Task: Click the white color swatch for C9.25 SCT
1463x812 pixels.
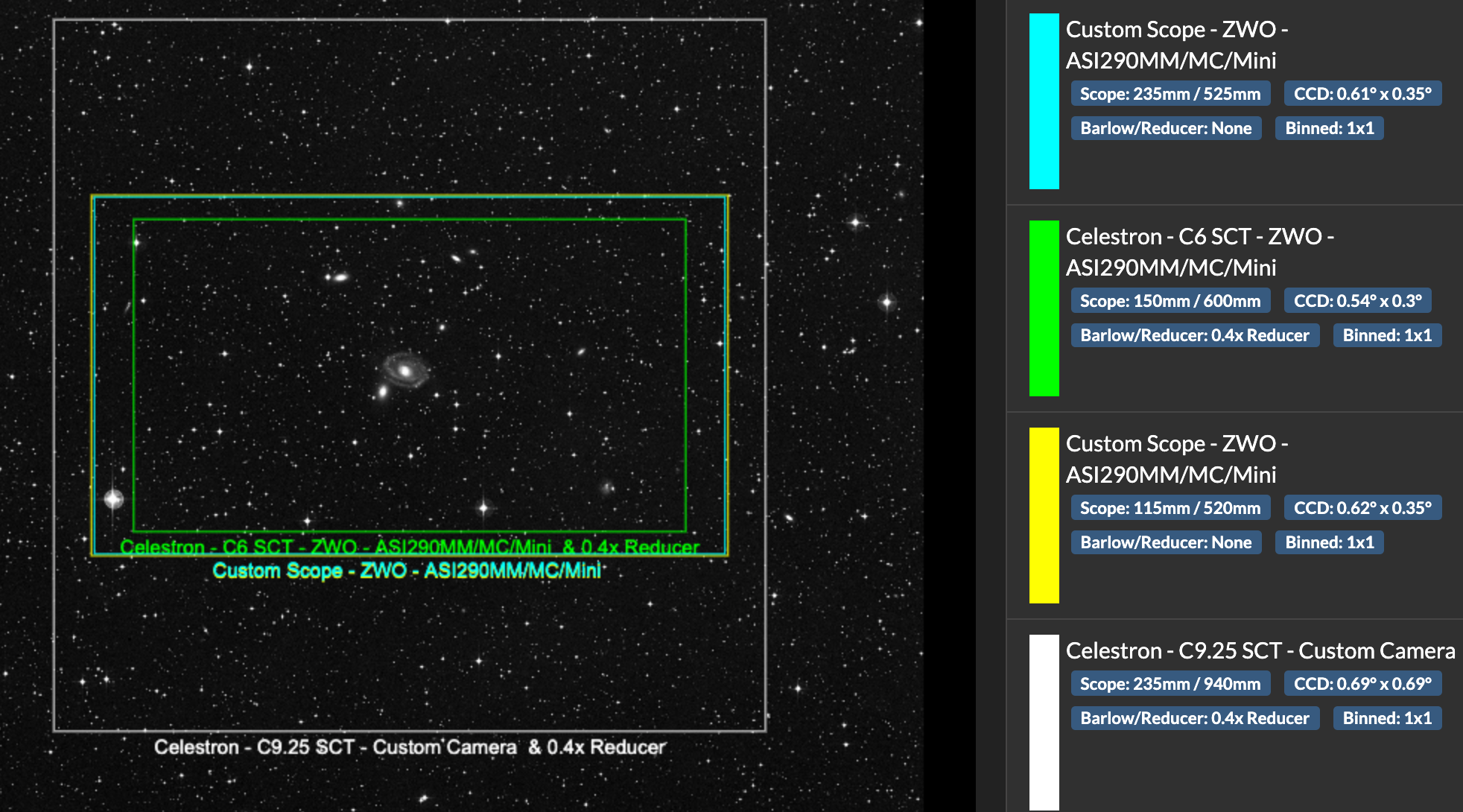Action: coord(1044,723)
